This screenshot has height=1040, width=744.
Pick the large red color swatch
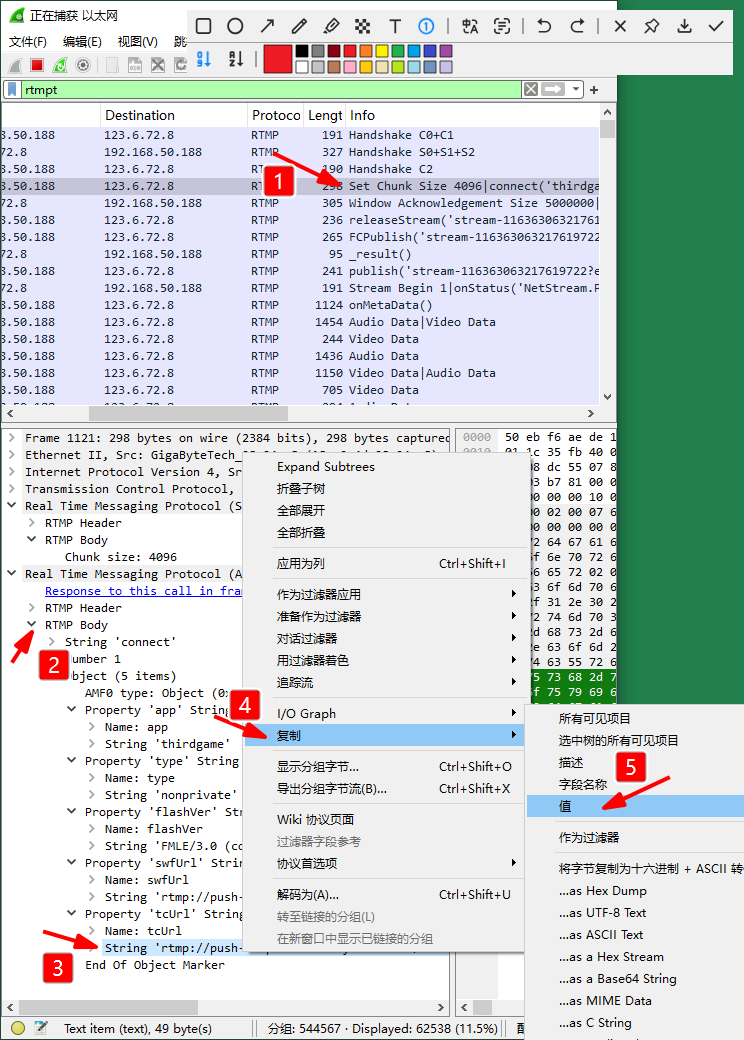pyautogui.click(x=277, y=59)
